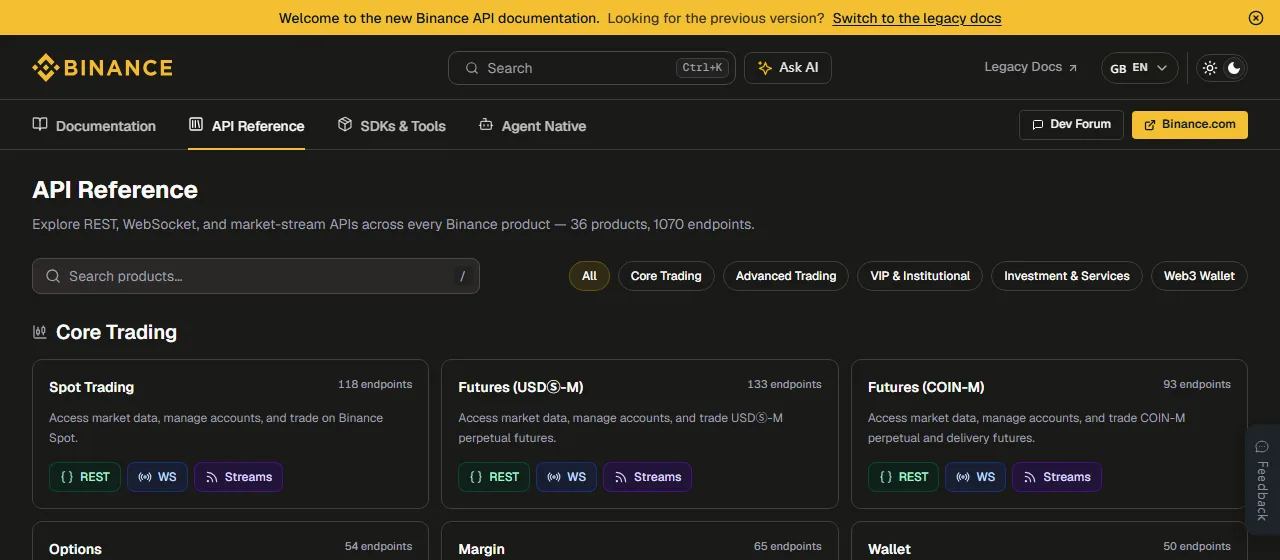Open Streams badge in Futures COIN-M card
Image resolution: width=1280 pixels, height=560 pixels.
coord(1057,477)
